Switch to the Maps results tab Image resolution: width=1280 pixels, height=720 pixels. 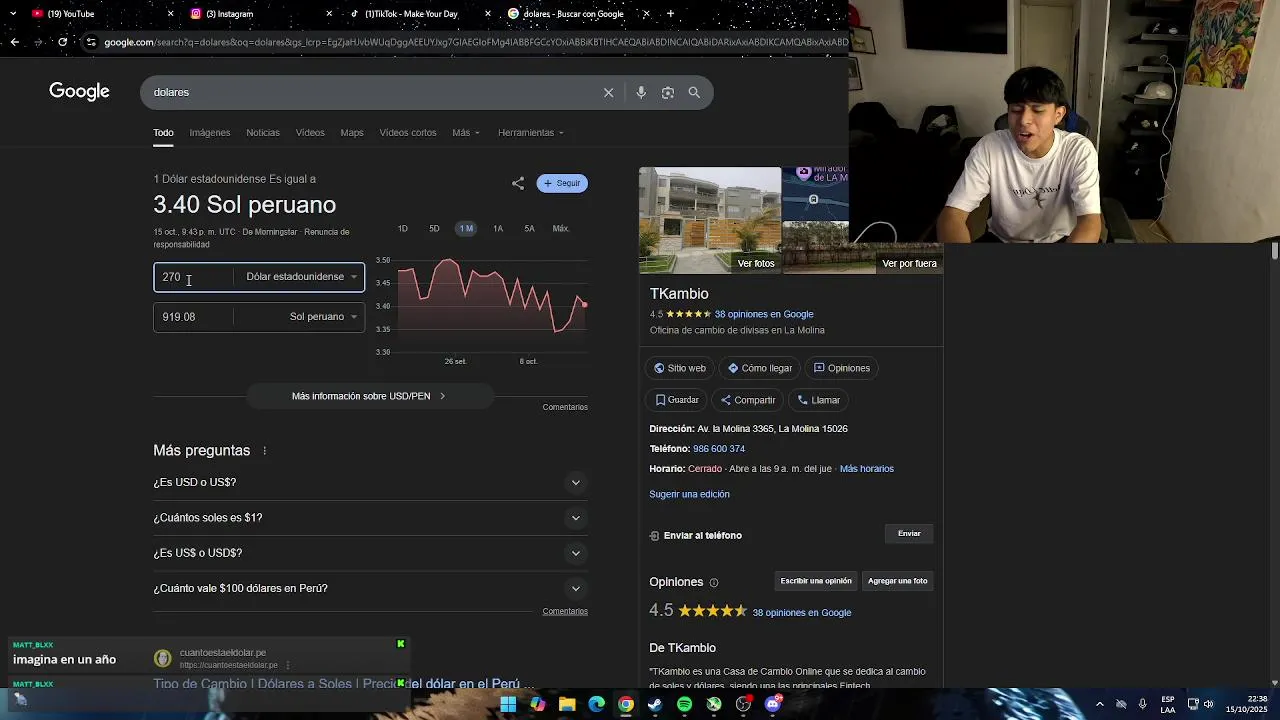tap(352, 133)
